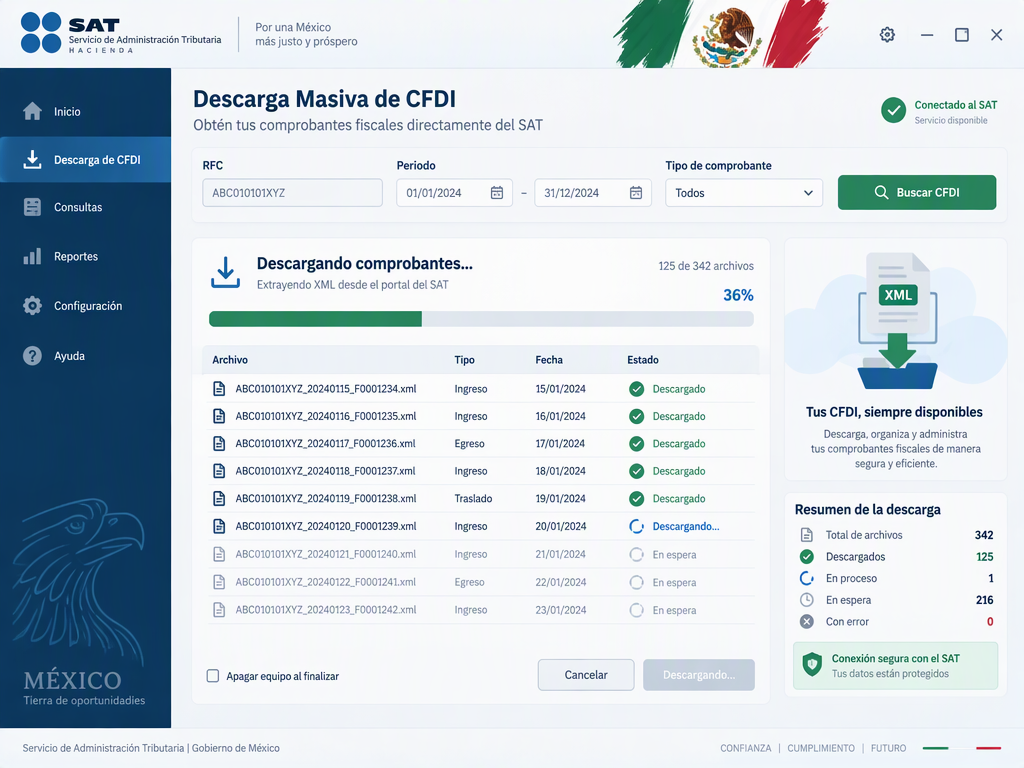Click the download progress bar
Viewport: 1024px width, 768px height.
pyautogui.click(x=481, y=319)
